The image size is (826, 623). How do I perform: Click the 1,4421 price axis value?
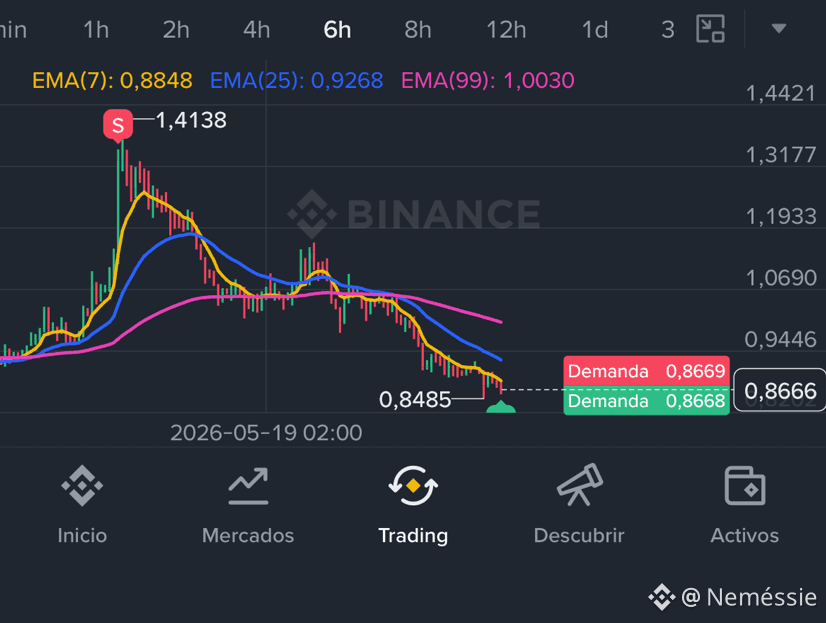coord(781,93)
